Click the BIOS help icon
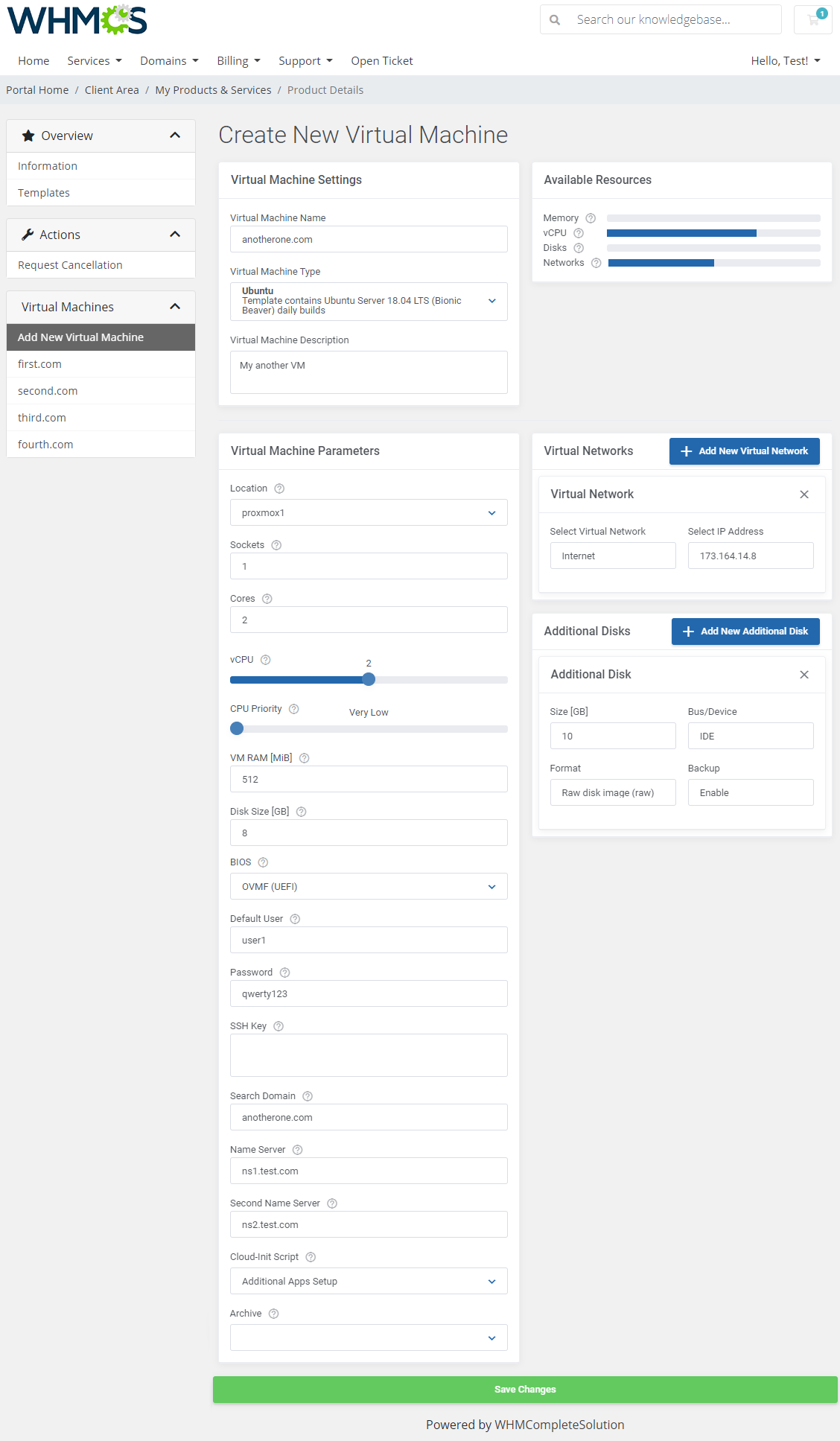Image resolution: width=840 pixels, height=1441 pixels. coord(263,862)
